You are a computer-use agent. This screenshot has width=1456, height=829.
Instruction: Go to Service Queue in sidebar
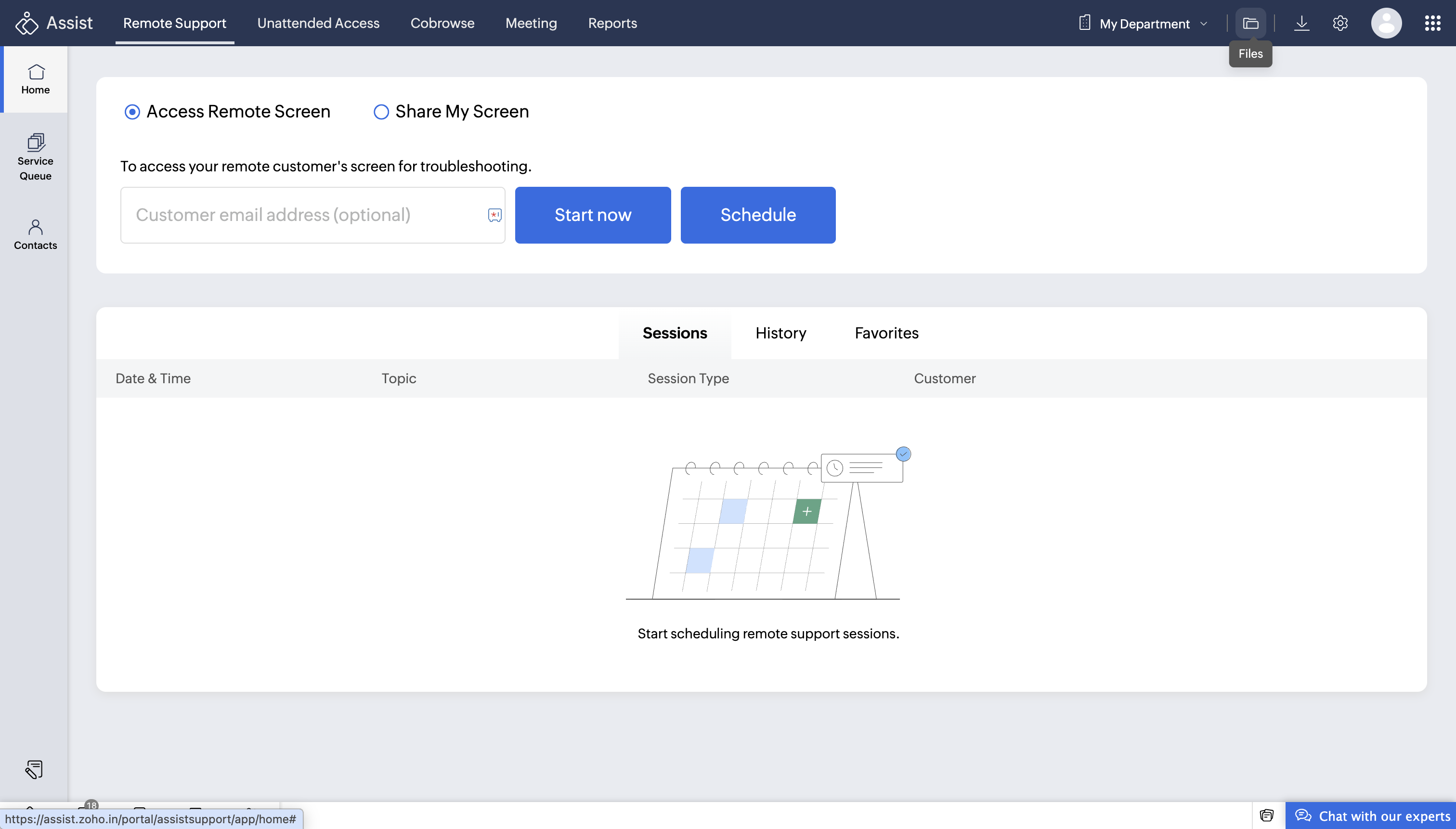coord(35,157)
